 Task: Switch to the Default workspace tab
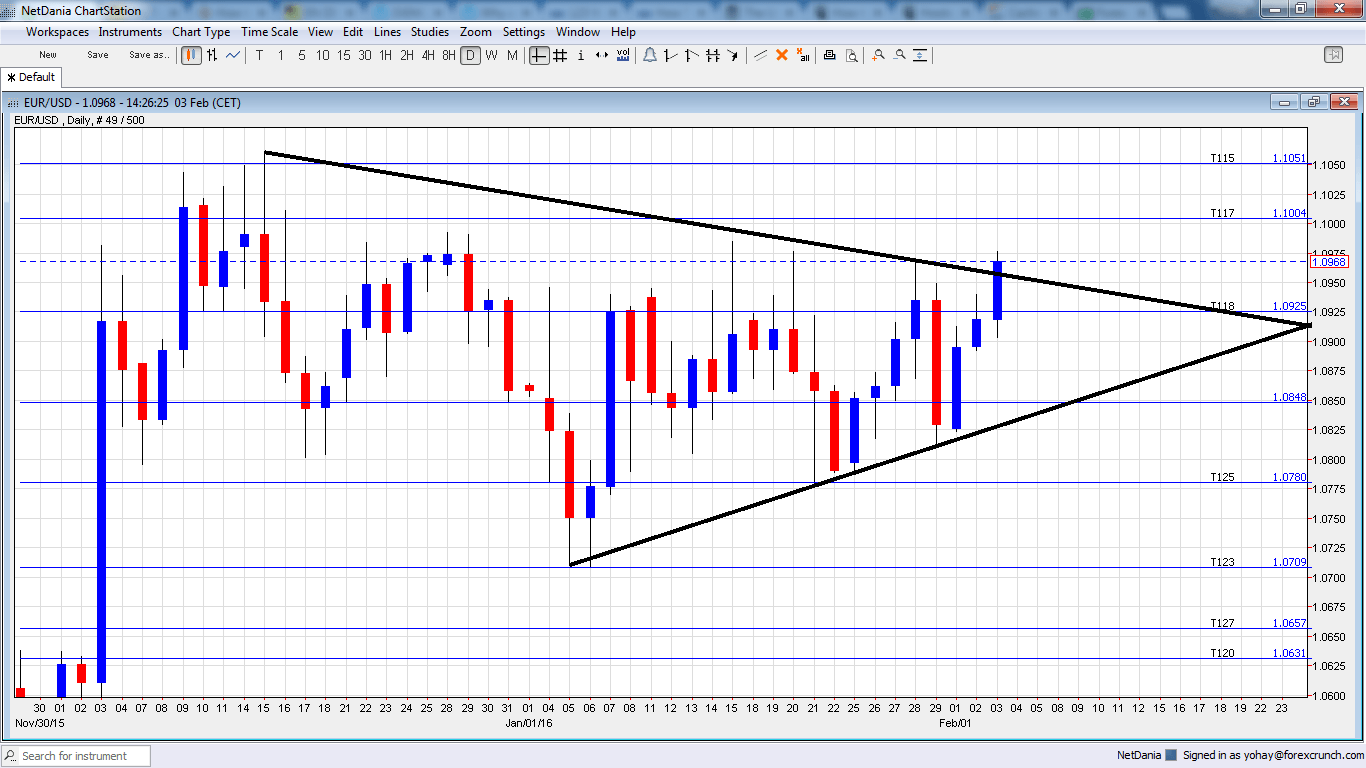[x=30, y=77]
